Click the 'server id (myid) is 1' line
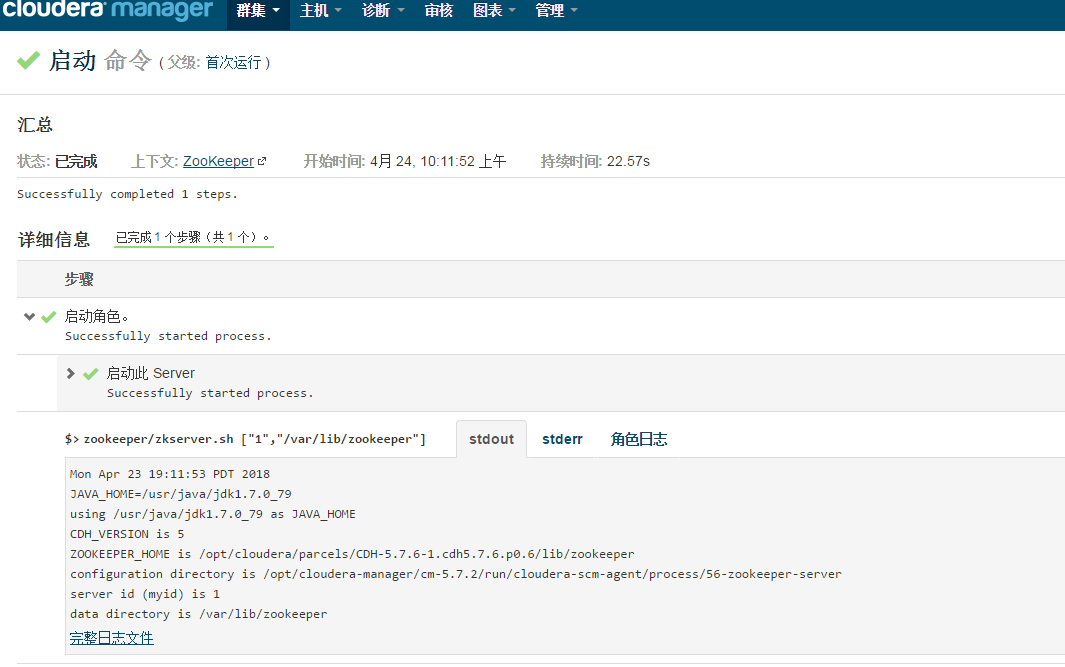Viewport: 1065px width, 667px height. tap(145, 594)
